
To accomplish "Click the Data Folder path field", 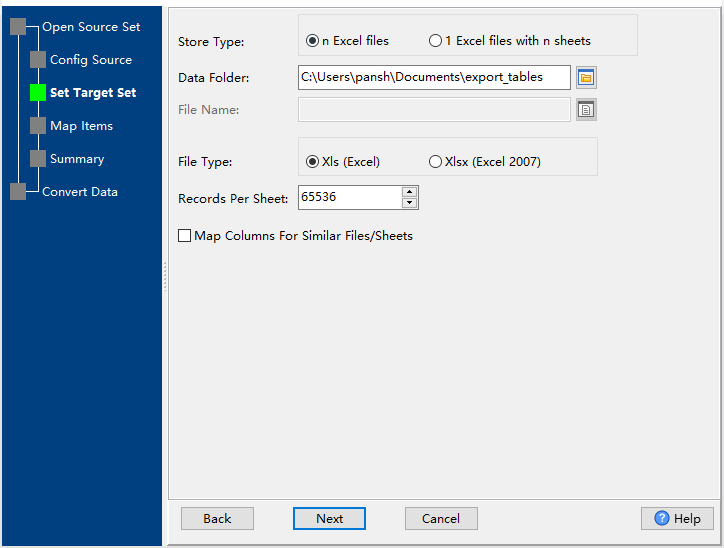I will (434, 78).
